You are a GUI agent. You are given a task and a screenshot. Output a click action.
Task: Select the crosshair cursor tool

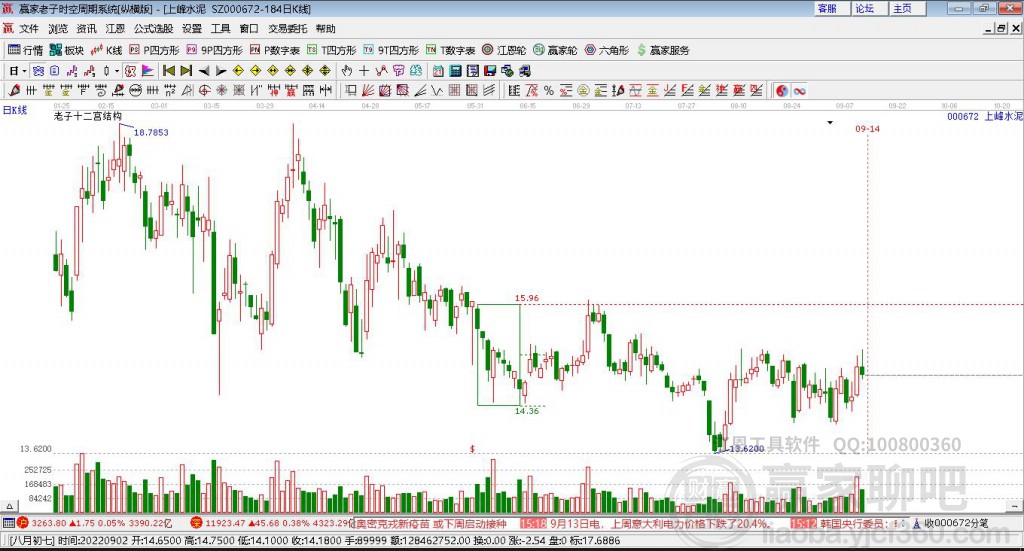point(364,71)
